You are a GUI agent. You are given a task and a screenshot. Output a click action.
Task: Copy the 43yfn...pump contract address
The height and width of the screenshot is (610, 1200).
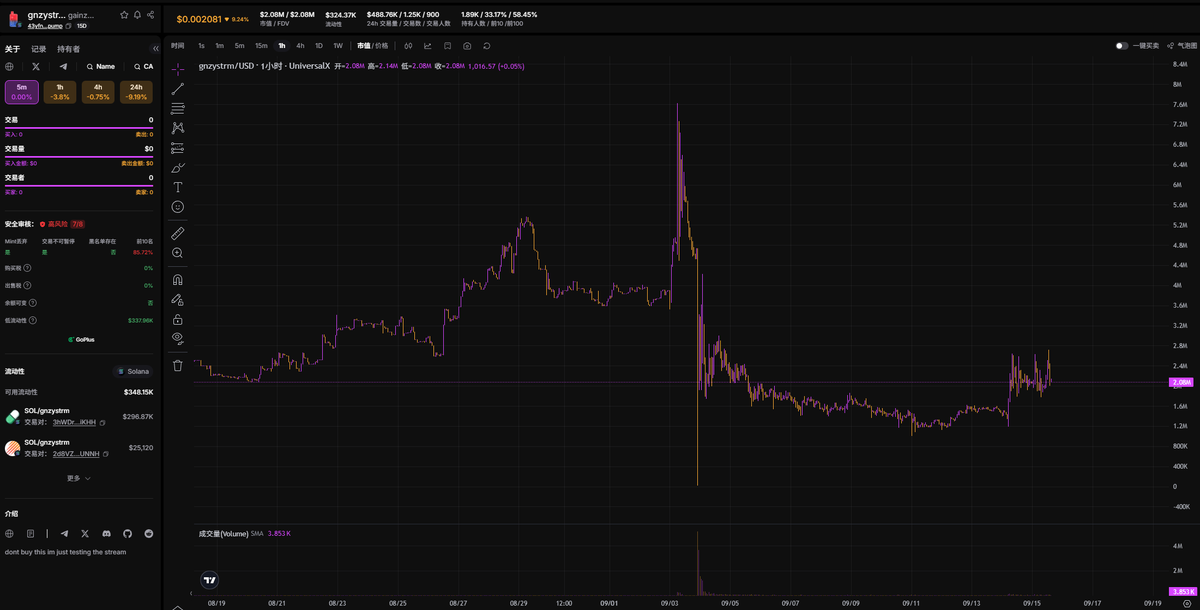click(69, 26)
